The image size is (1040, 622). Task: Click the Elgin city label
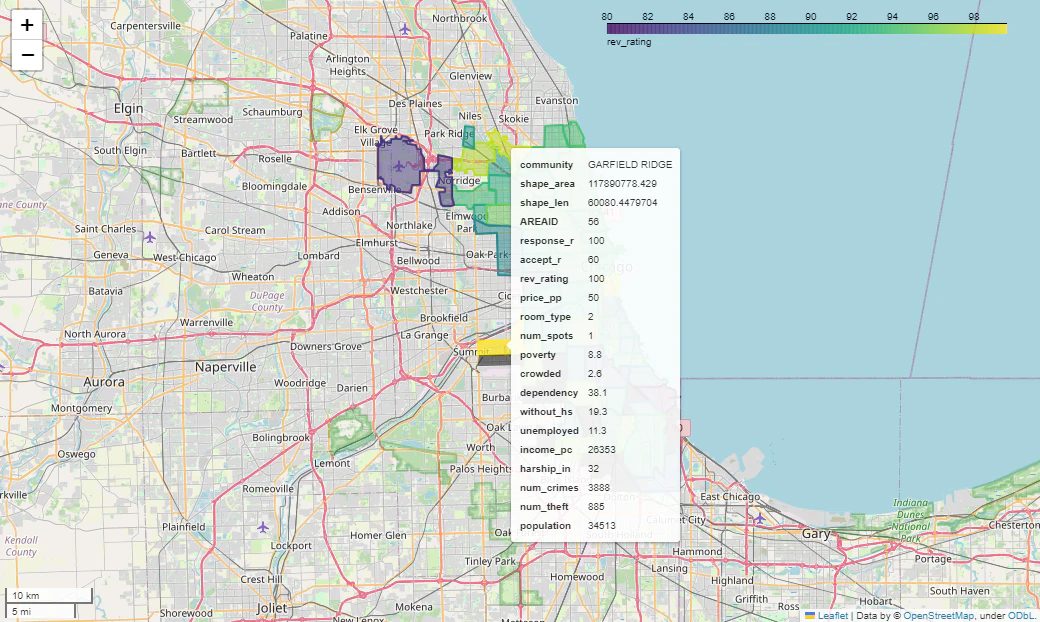tap(128, 108)
